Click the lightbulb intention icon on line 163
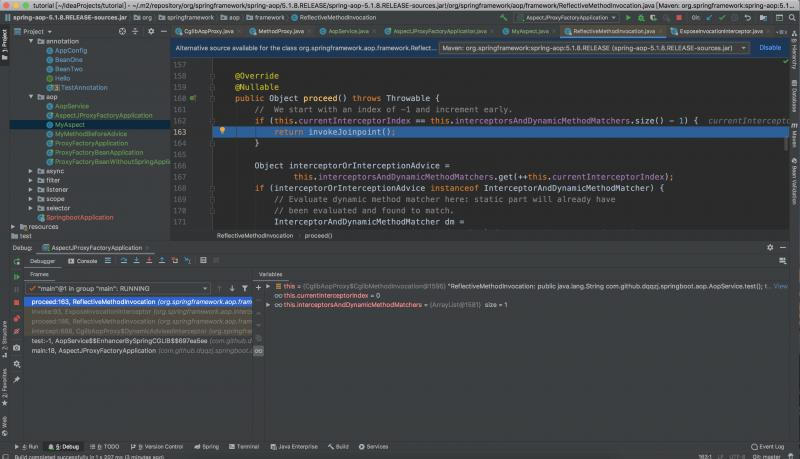This screenshot has height=459, width=800. pyautogui.click(x=222, y=131)
